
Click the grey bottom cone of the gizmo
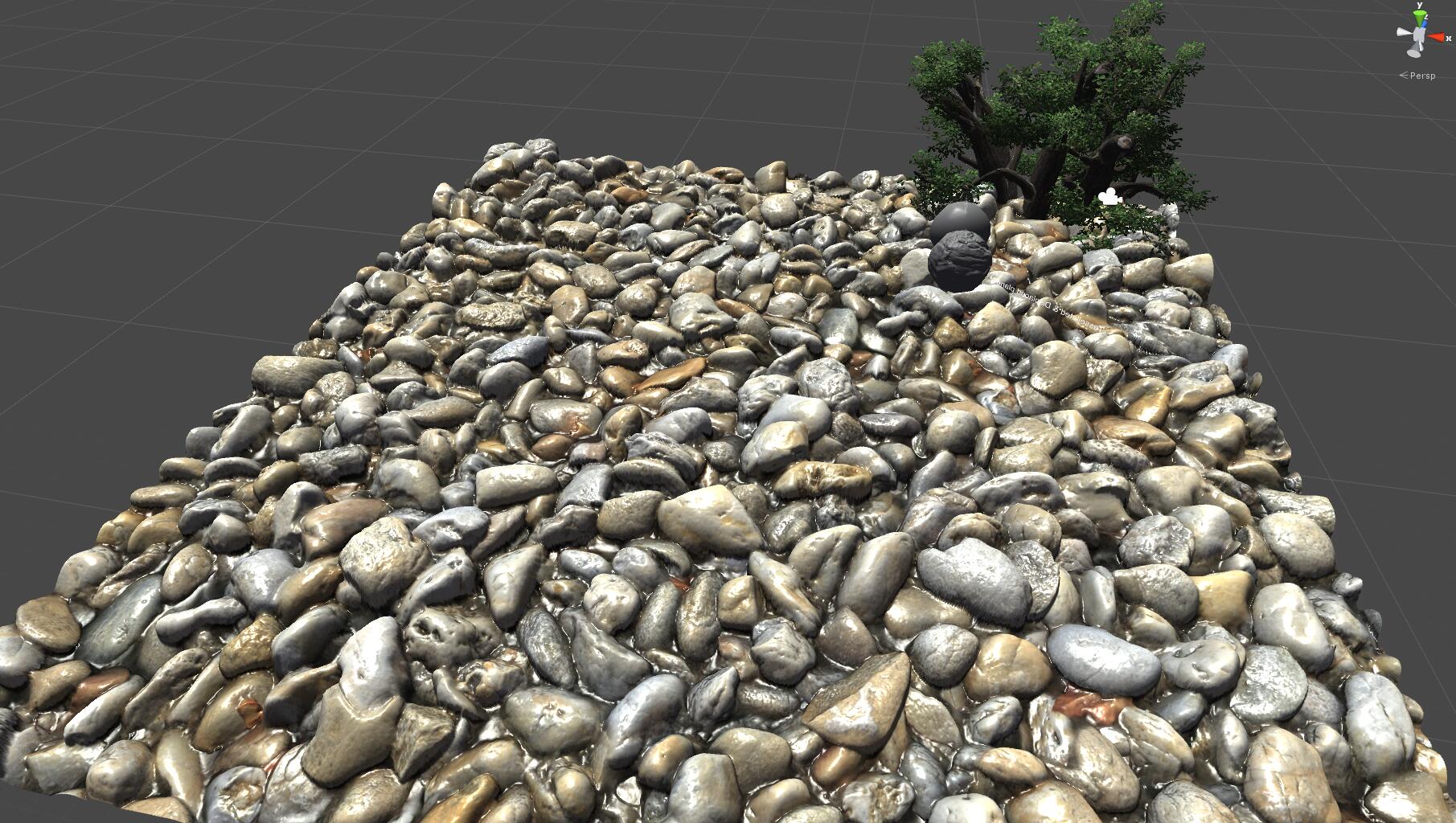tap(1414, 51)
